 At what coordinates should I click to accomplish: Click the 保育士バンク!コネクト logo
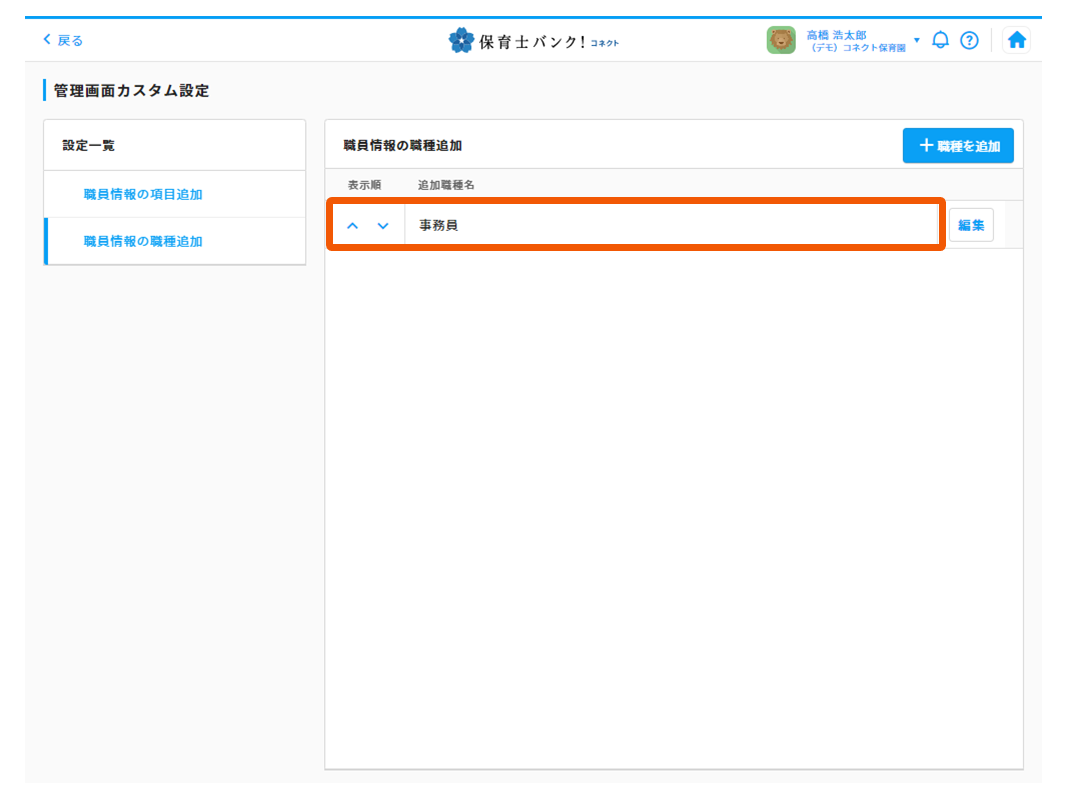[536, 40]
